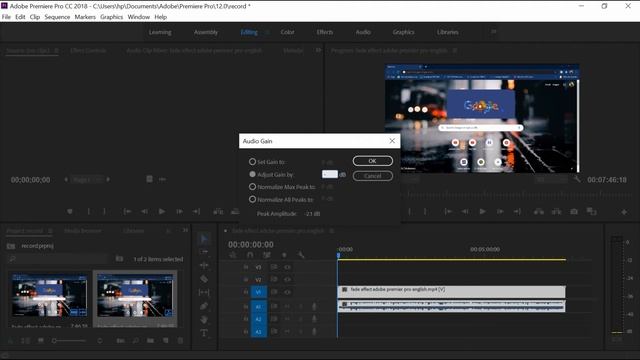Screen dimensions: 640x360
Task: Create new item in Project panel
Action: 166,340
